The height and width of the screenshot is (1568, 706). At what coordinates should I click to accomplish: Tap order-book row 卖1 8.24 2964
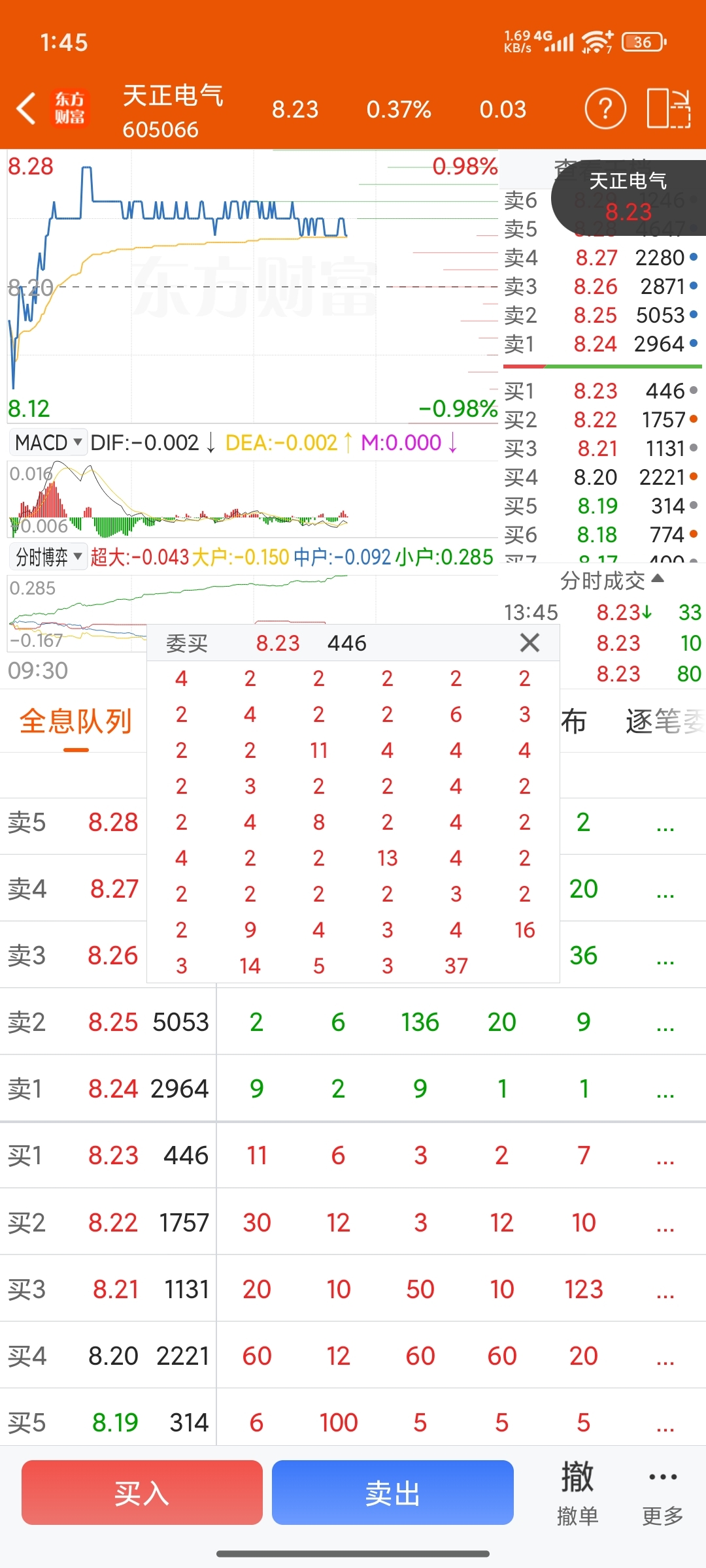pos(601,344)
